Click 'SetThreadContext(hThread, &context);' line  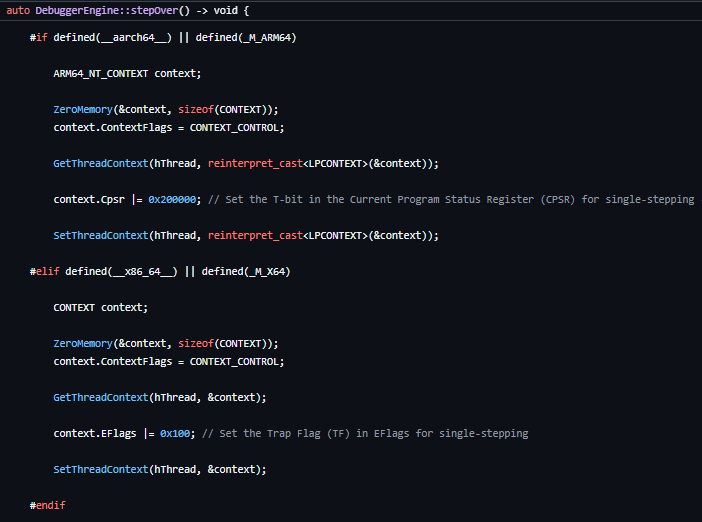click(160, 469)
